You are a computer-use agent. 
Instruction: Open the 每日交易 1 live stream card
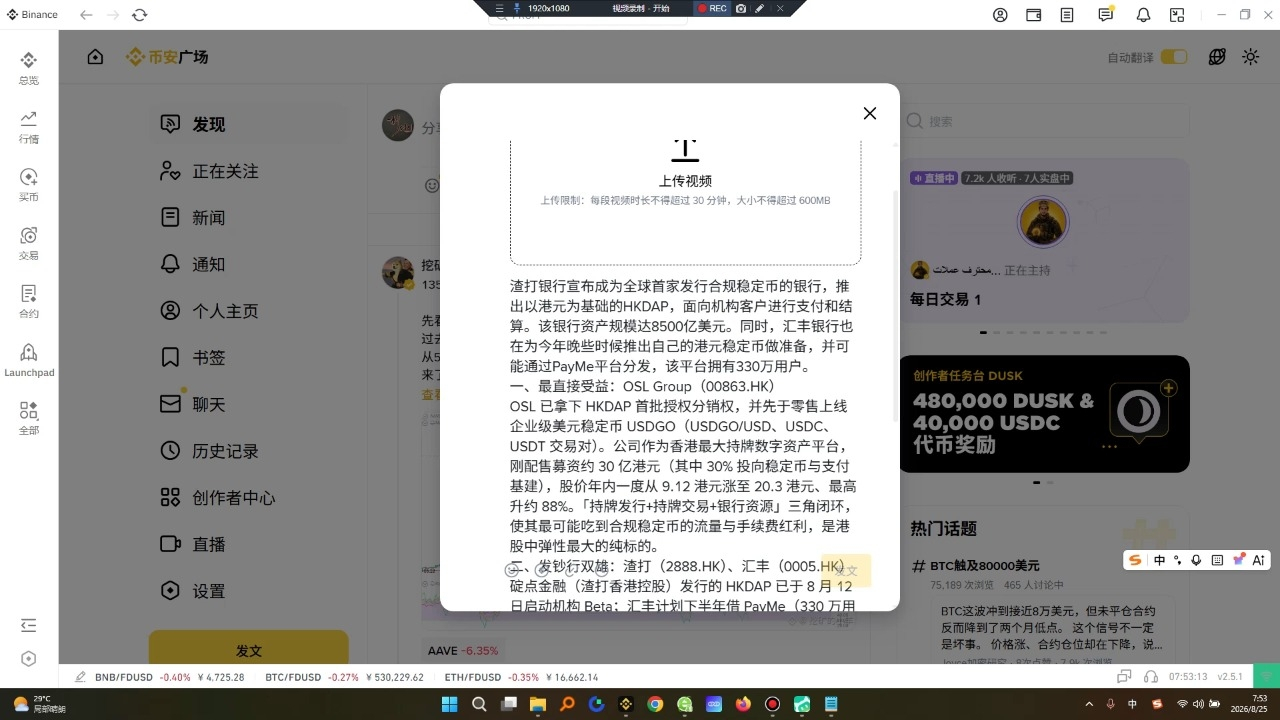click(x=1045, y=241)
